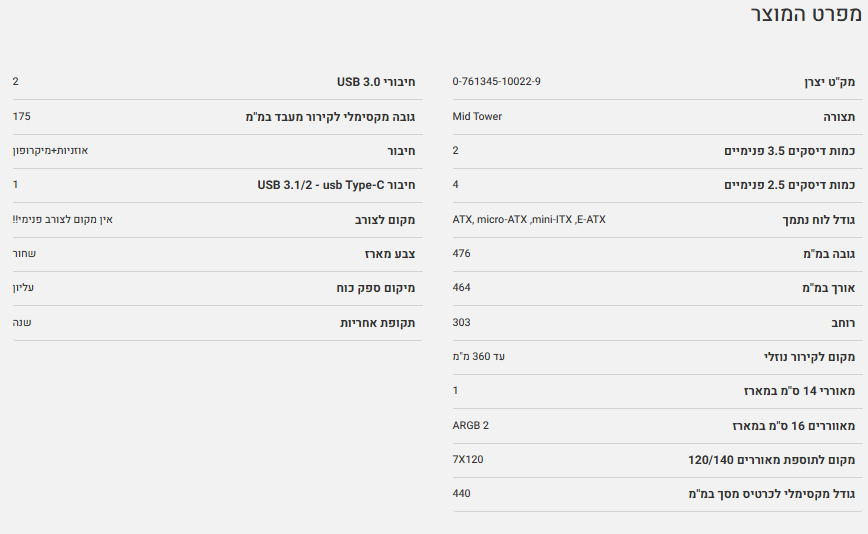Click the 'תקופת אחריות' warranty label
868x534 pixels.
click(378, 322)
